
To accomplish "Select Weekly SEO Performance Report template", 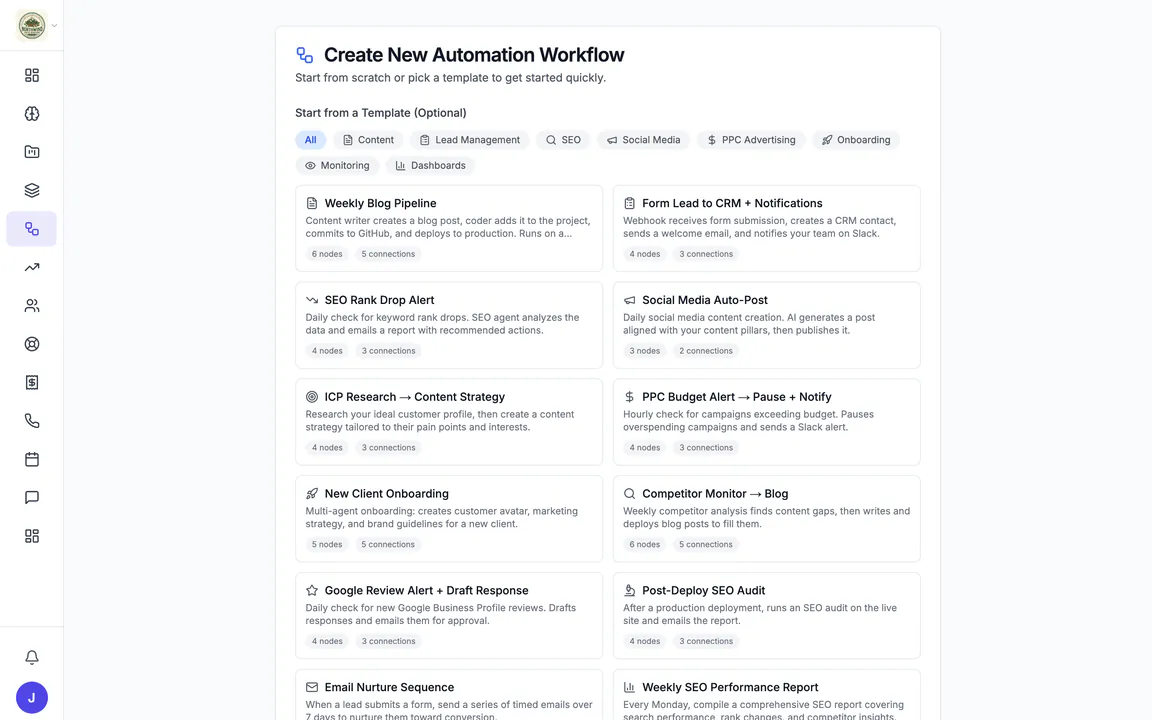I will point(766,695).
